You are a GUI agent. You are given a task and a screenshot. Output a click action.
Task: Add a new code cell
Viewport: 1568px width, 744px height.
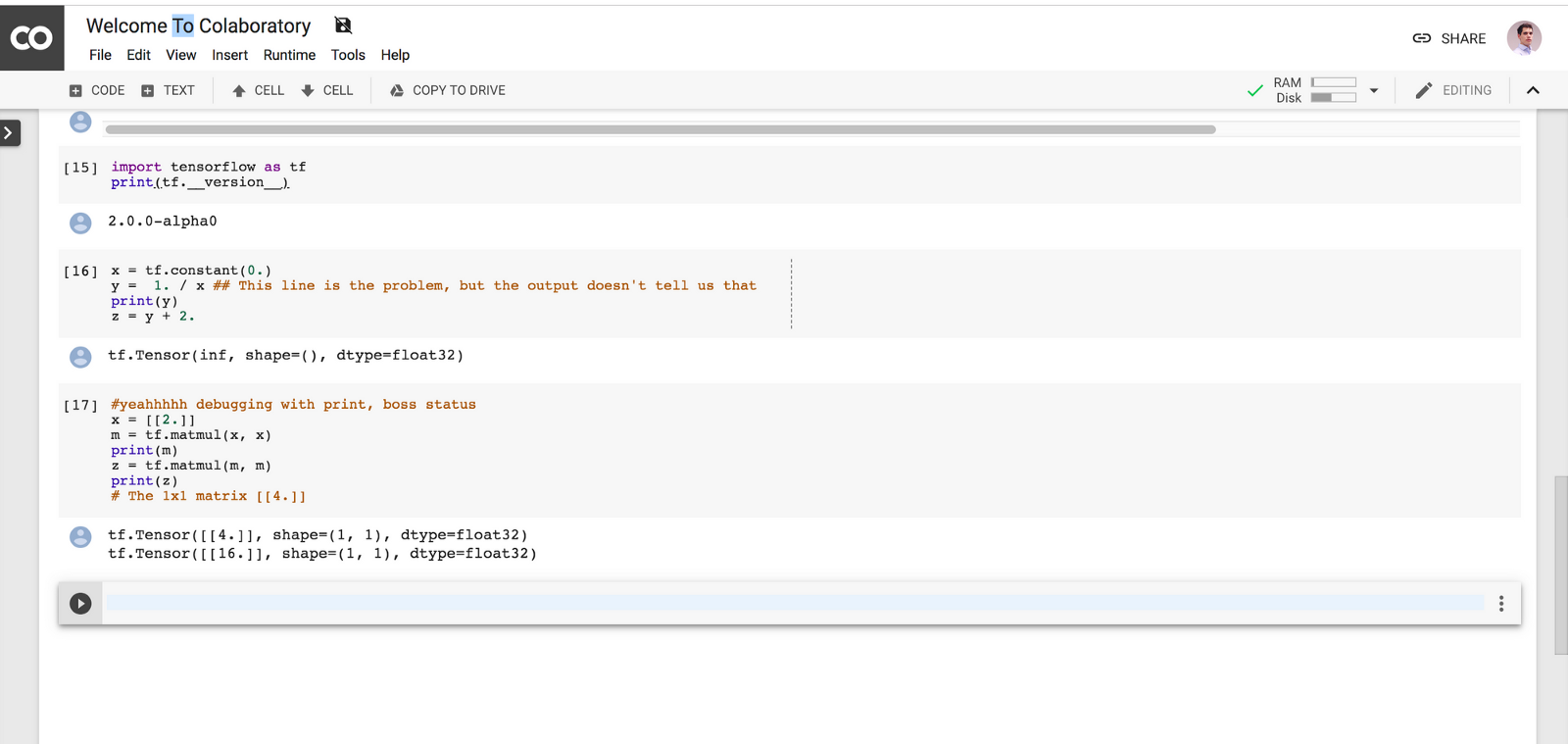[x=97, y=90]
